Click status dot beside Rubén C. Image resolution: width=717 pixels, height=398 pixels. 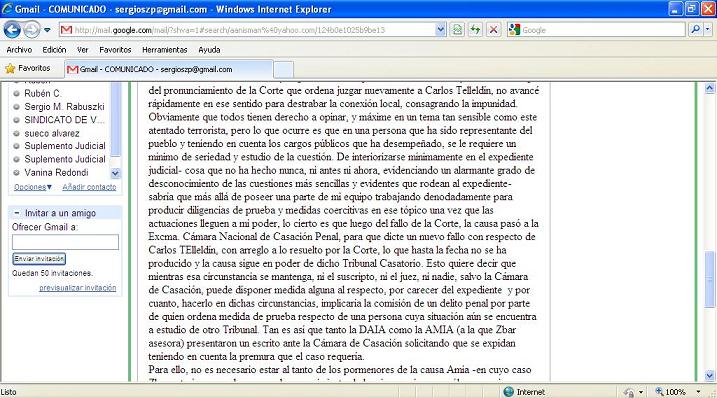[x=16, y=93]
